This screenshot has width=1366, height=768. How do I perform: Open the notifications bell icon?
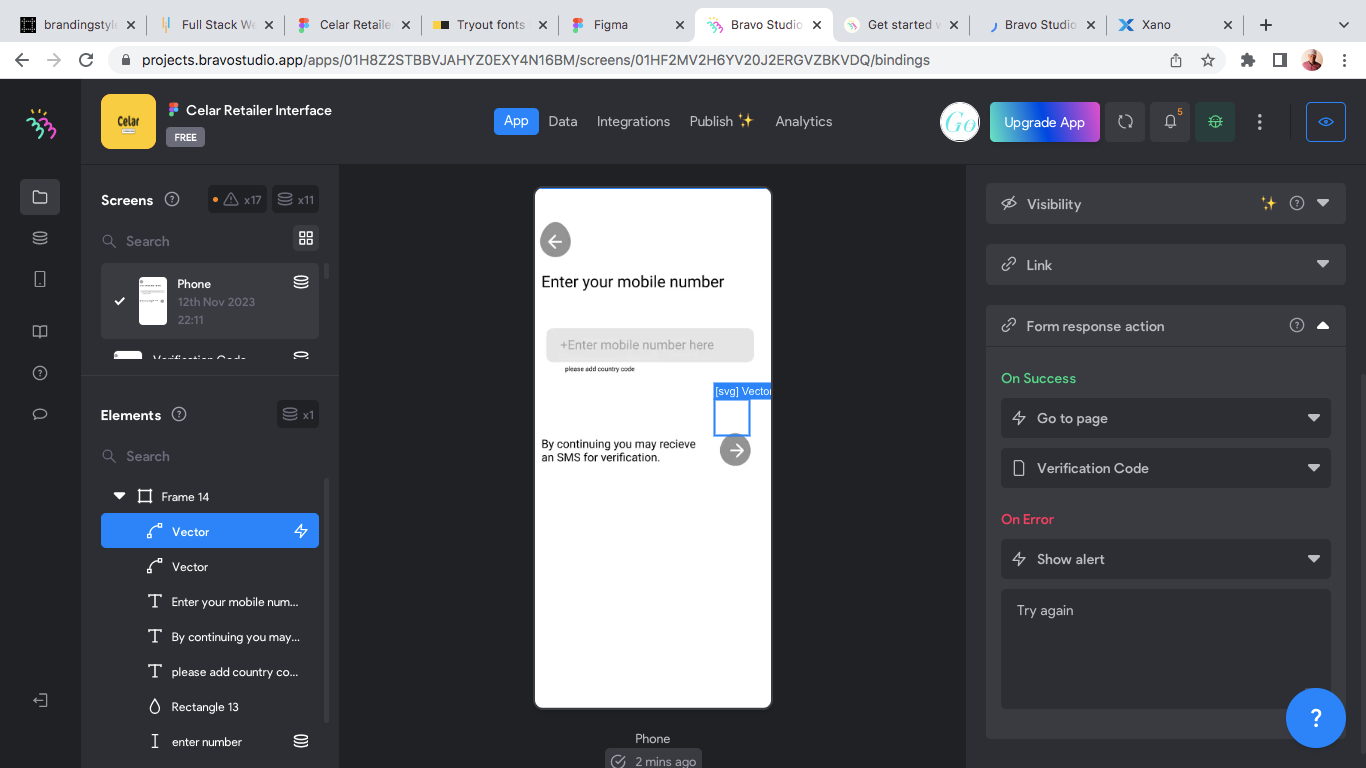[x=1170, y=122]
